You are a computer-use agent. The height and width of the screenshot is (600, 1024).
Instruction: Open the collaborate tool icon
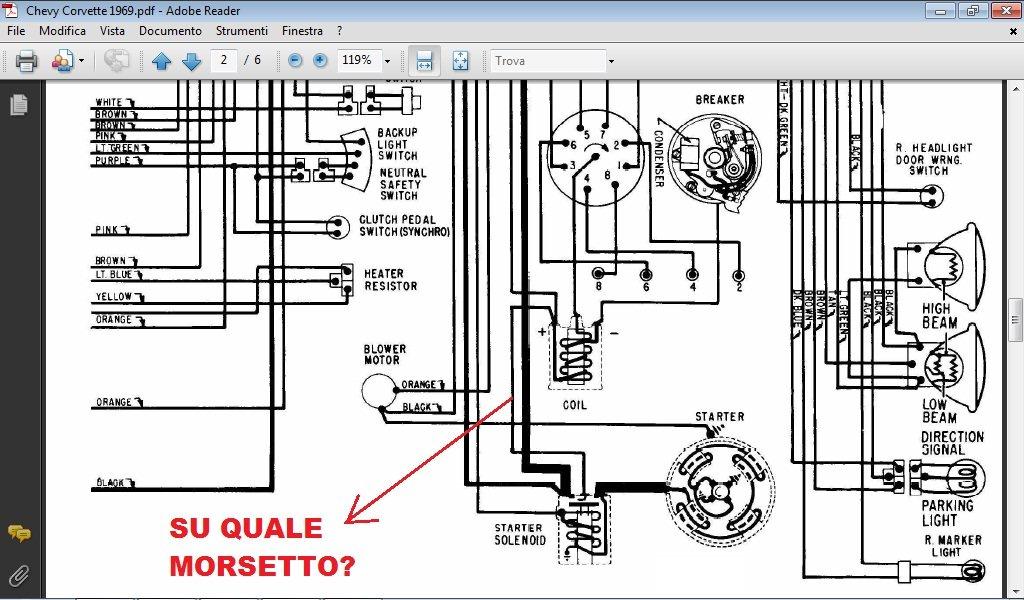tap(62, 61)
